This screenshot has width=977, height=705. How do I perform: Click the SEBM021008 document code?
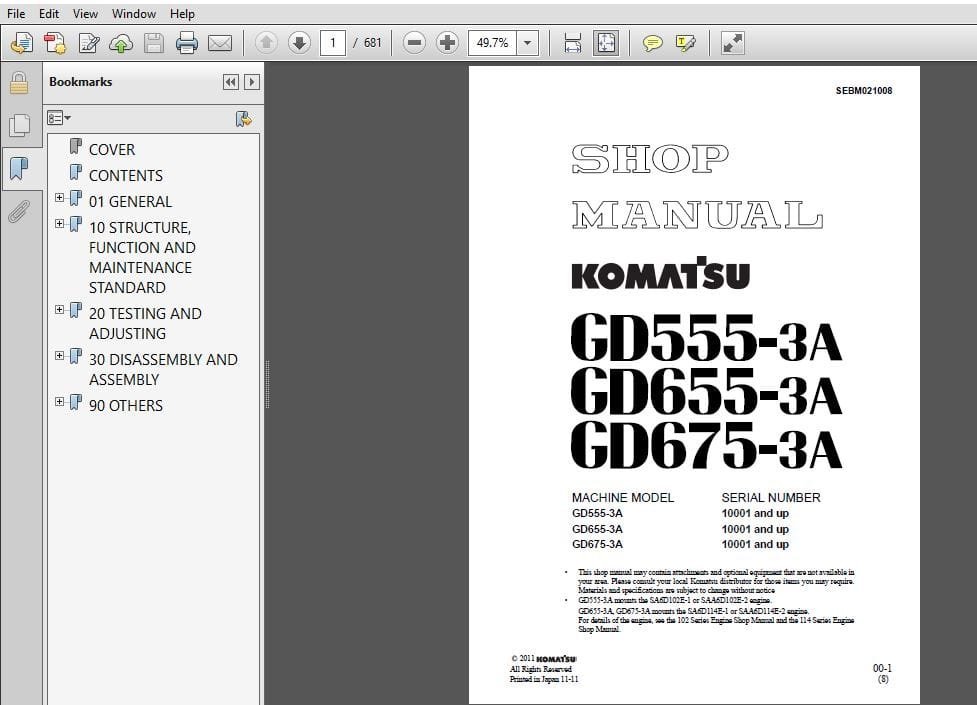point(864,90)
